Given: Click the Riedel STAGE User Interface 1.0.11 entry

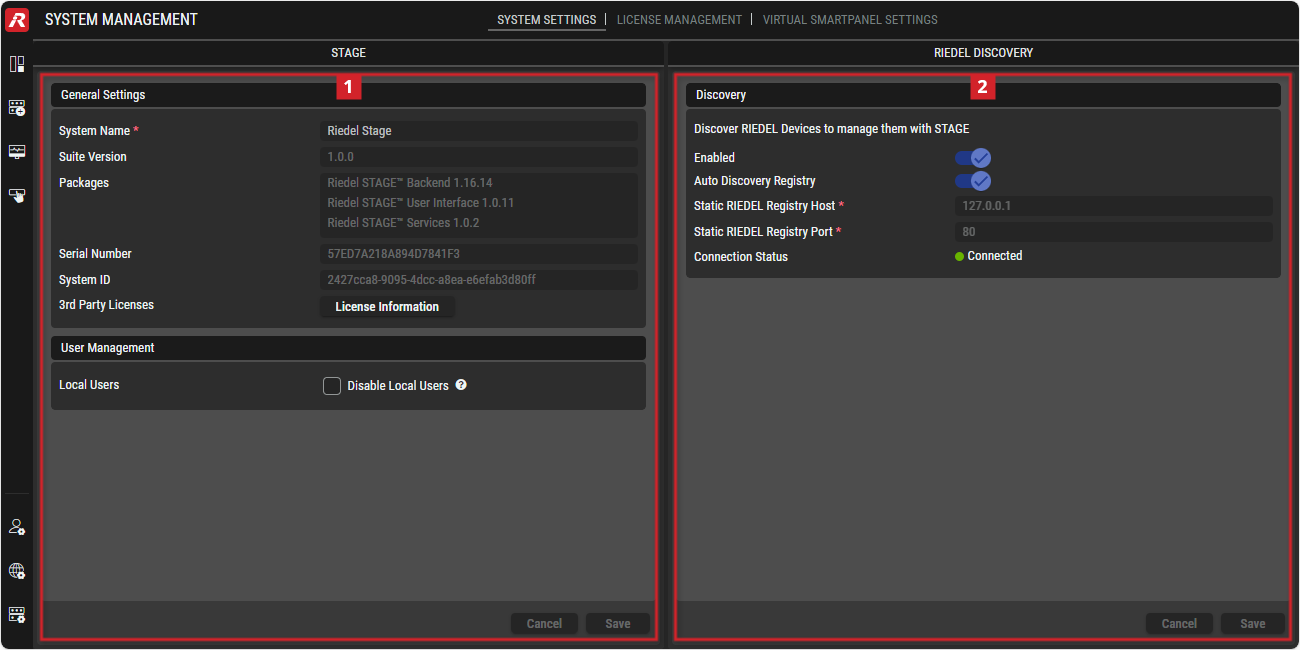Looking at the screenshot, I should tap(421, 203).
